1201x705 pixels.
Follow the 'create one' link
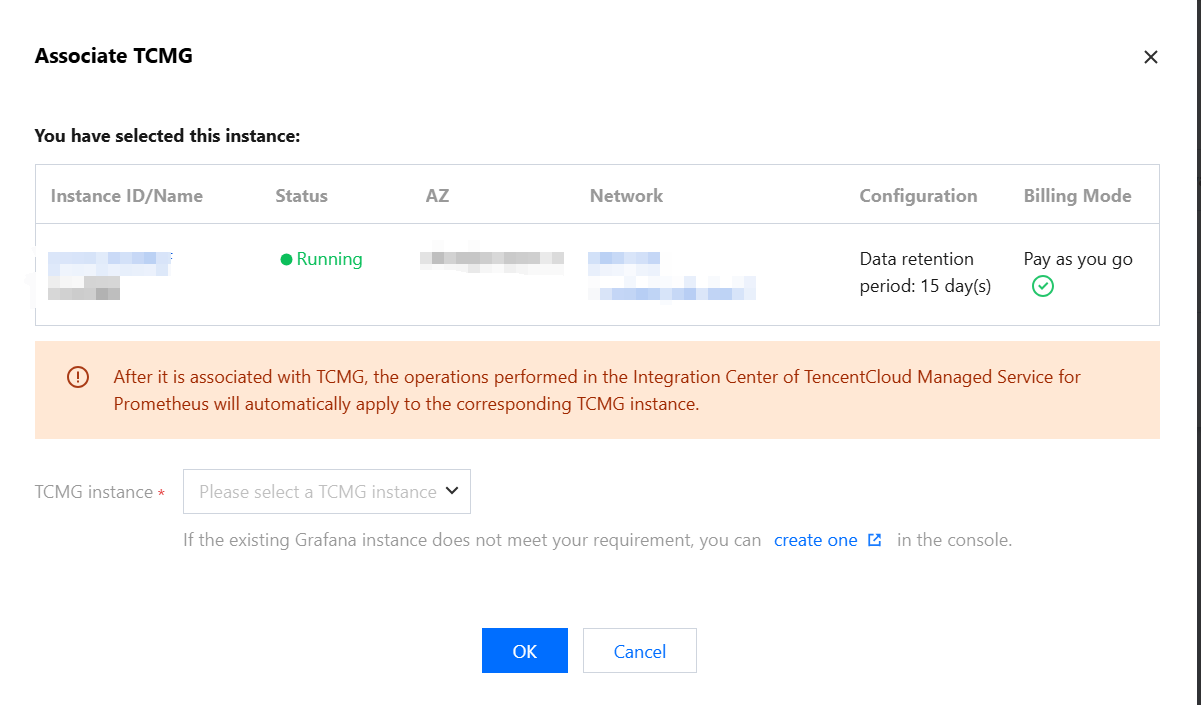click(x=815, y=540)
